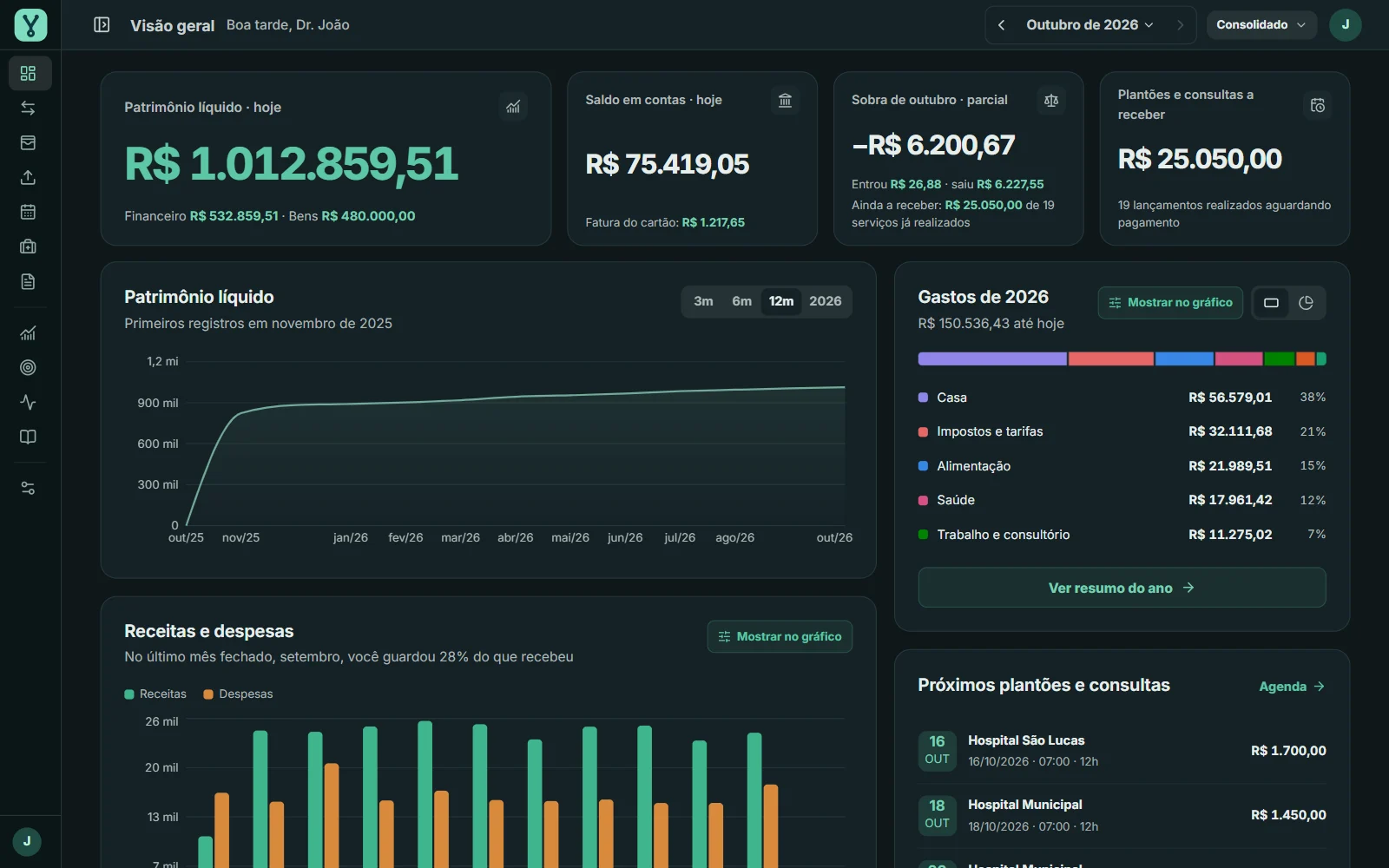Open the Hospital São Lucas shift on 16 OUT
The height and width of the screenshot is (868, 1389).
tap(1122, 751)
